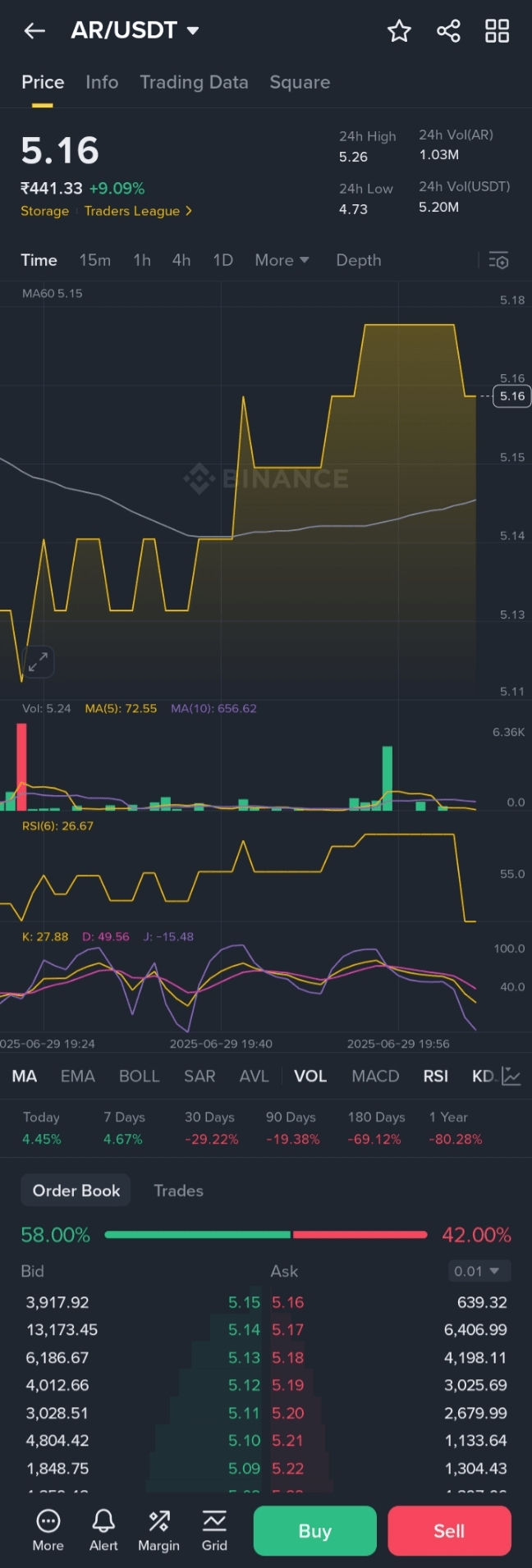The image size is (532, 1568).
Task: Open the four-square grid layout icon
Action: (x=497, y=31)
